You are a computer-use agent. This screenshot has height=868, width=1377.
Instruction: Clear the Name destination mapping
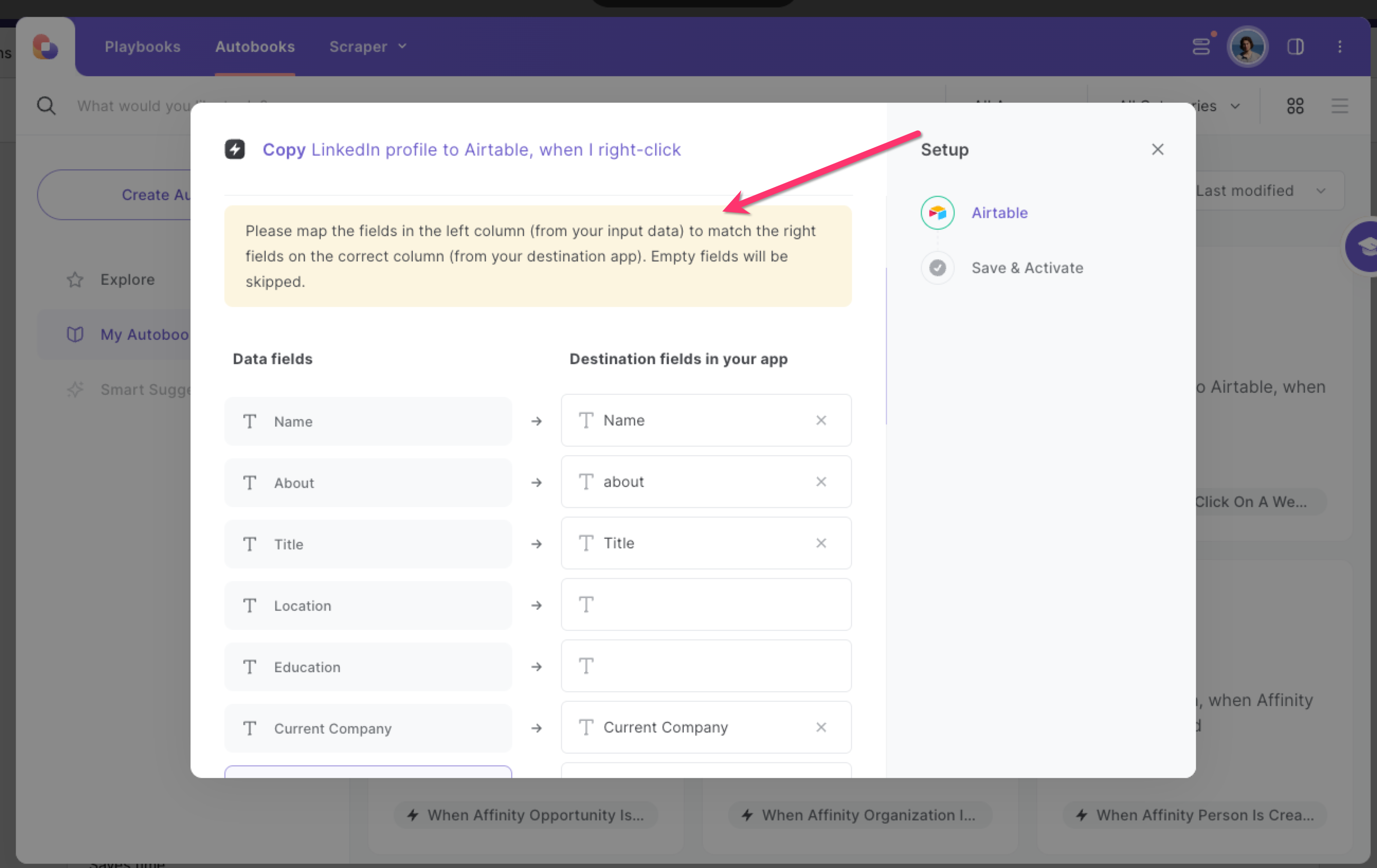coord(821,420)
